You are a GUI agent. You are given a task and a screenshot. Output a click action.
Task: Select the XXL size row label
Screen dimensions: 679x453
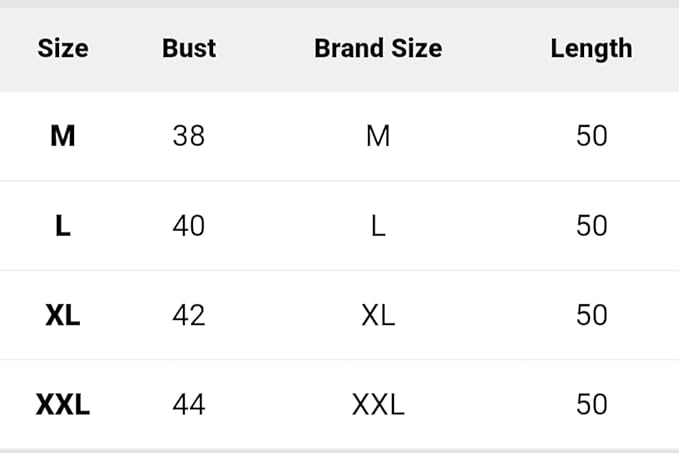pyautogui.click(x=63, y=405)
